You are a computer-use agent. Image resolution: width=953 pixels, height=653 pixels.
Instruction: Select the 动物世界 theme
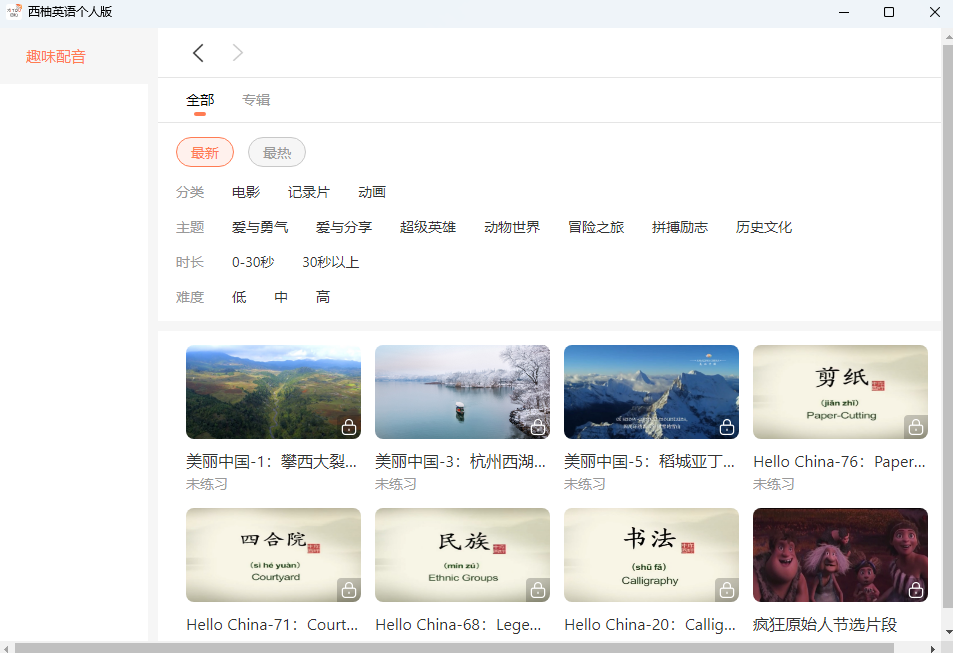pyautogui.click(x=512, y=226)
